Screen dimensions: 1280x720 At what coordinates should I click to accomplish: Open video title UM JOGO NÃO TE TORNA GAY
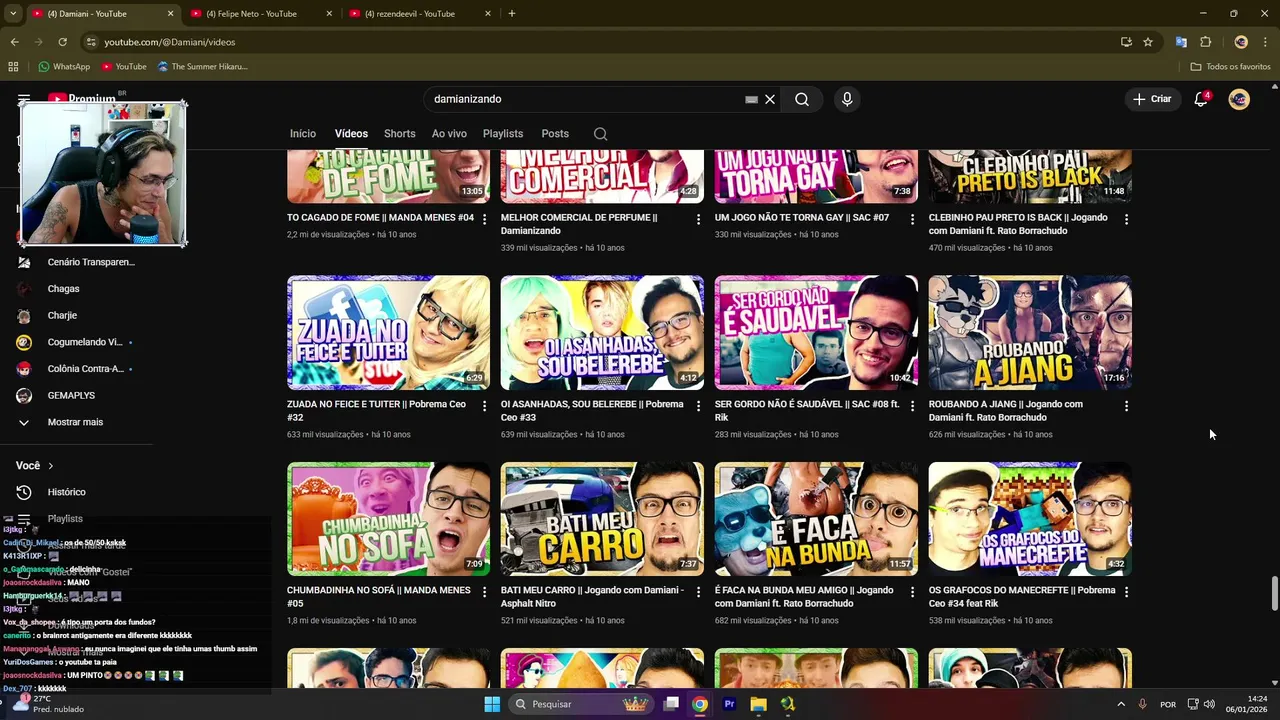pos(802,218)
